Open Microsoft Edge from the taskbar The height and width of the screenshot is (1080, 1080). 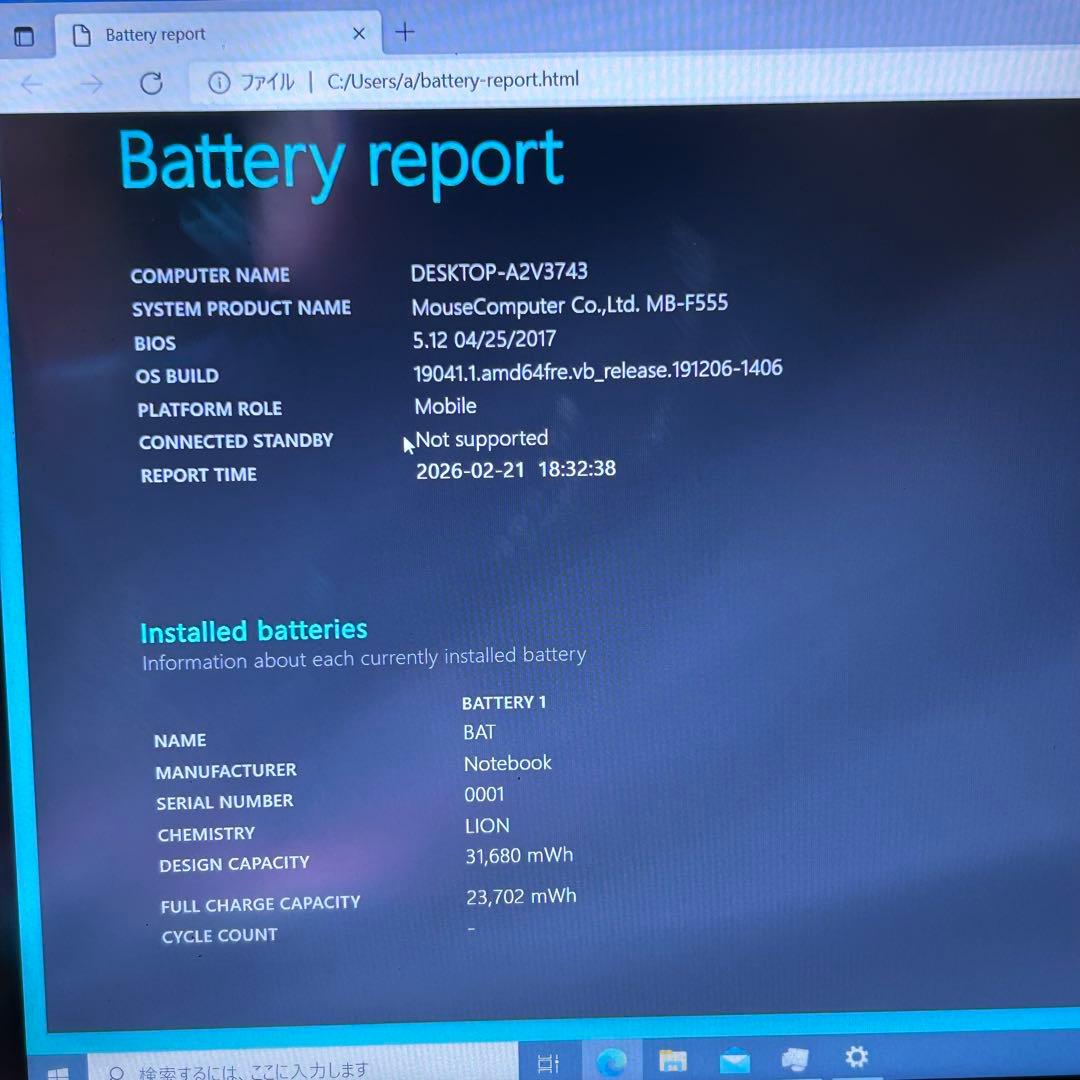[x=614, y=1058]
